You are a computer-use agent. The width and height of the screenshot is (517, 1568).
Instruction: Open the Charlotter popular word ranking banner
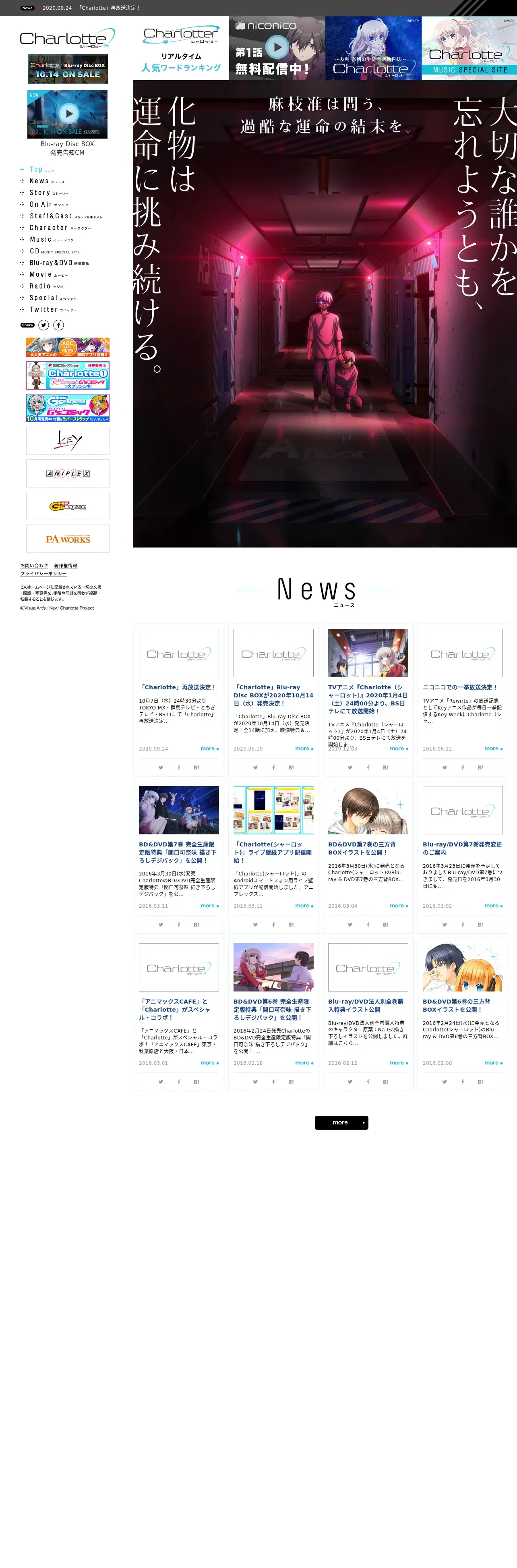click(181, 48)
